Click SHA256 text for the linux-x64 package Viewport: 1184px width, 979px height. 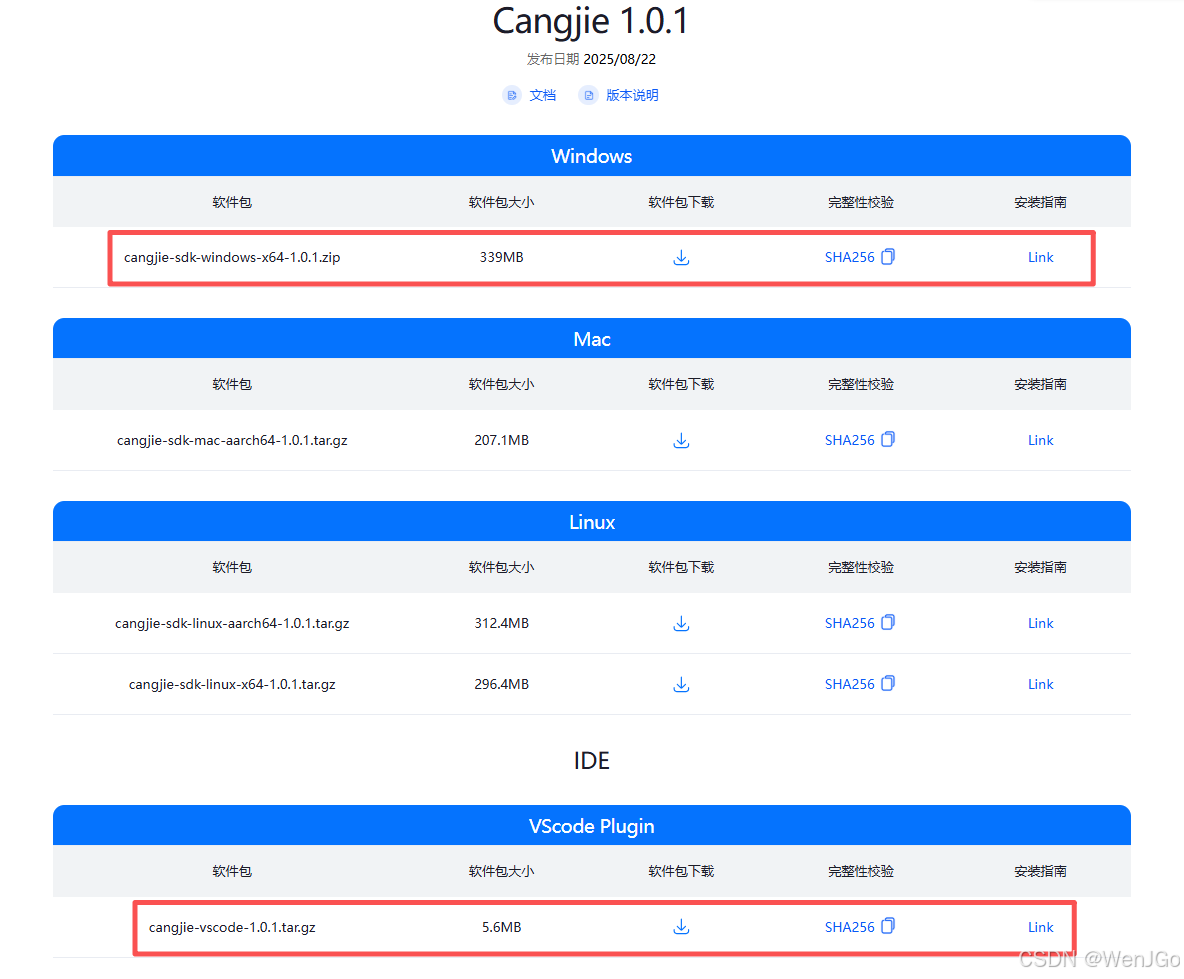coord(849,685)
